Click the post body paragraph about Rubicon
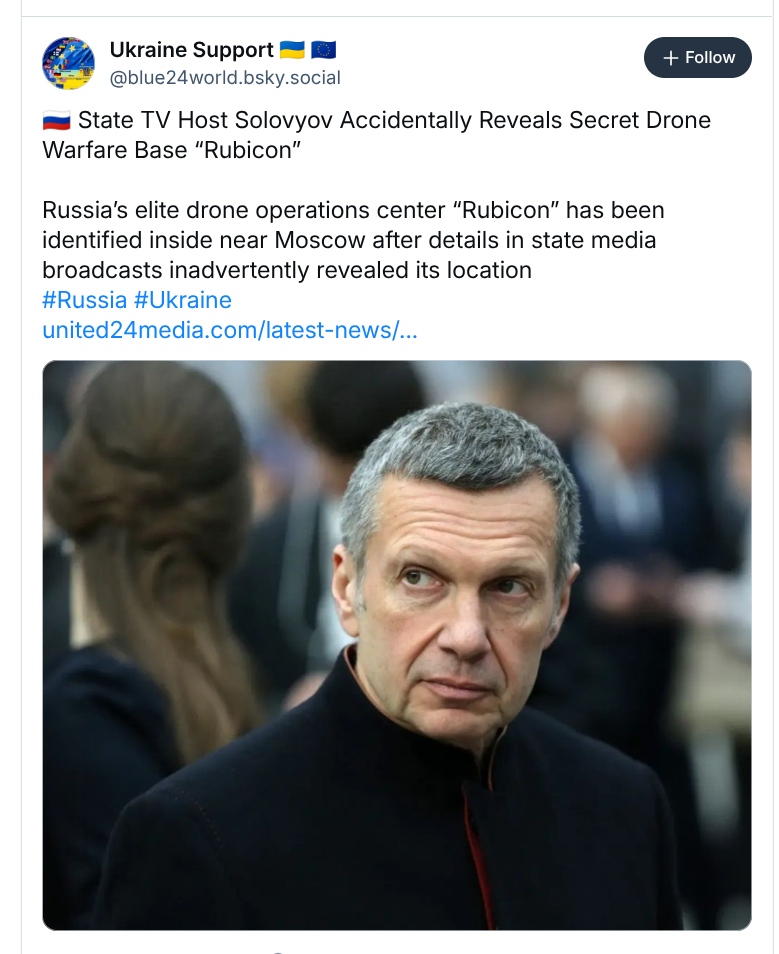 coord(353,240)
